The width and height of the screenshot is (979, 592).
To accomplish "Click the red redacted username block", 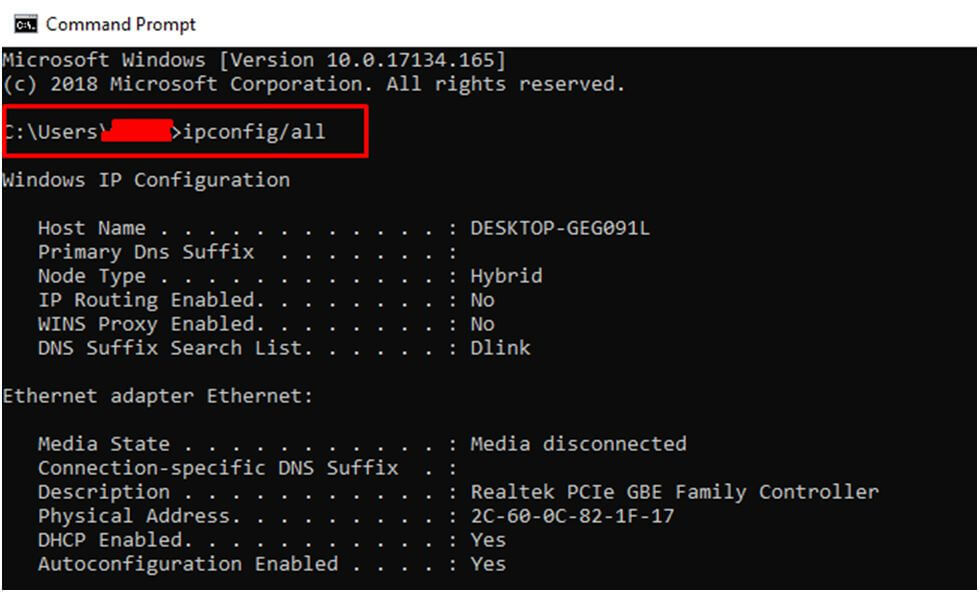I will click(x=138, y=132).
